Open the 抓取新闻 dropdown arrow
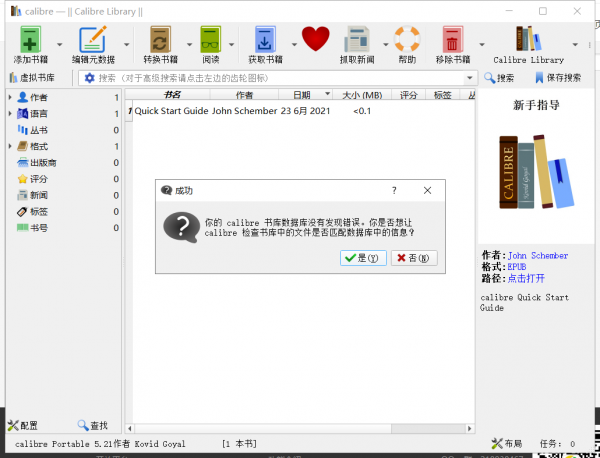Viewport: 600px width, 458px height. (386, 45)
